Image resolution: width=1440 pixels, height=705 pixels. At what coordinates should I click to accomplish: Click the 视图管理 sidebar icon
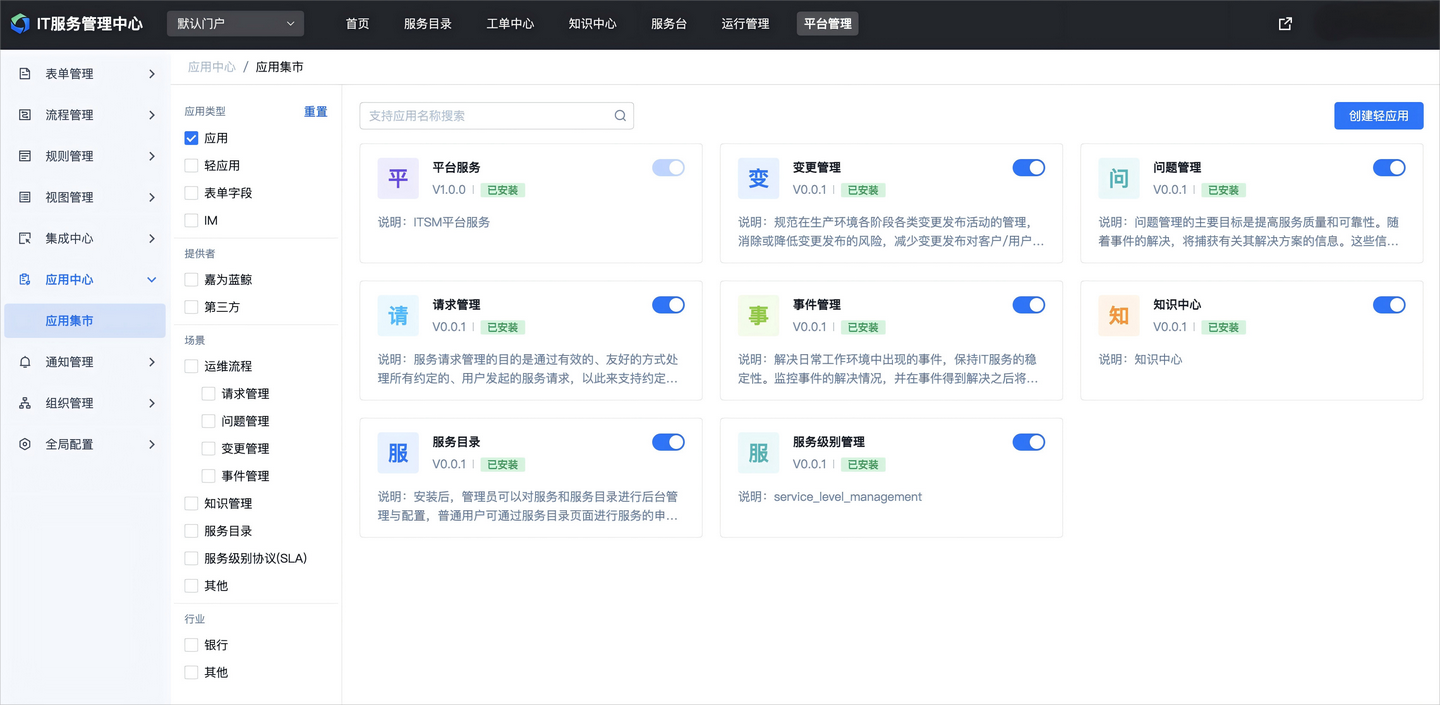coord(24,196)
